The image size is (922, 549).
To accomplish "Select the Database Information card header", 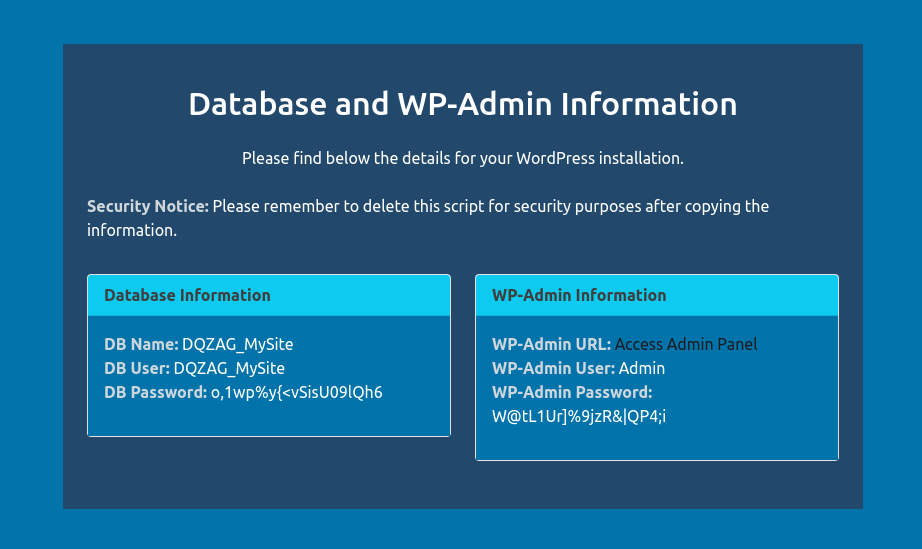I will click(x=269, y=295).
